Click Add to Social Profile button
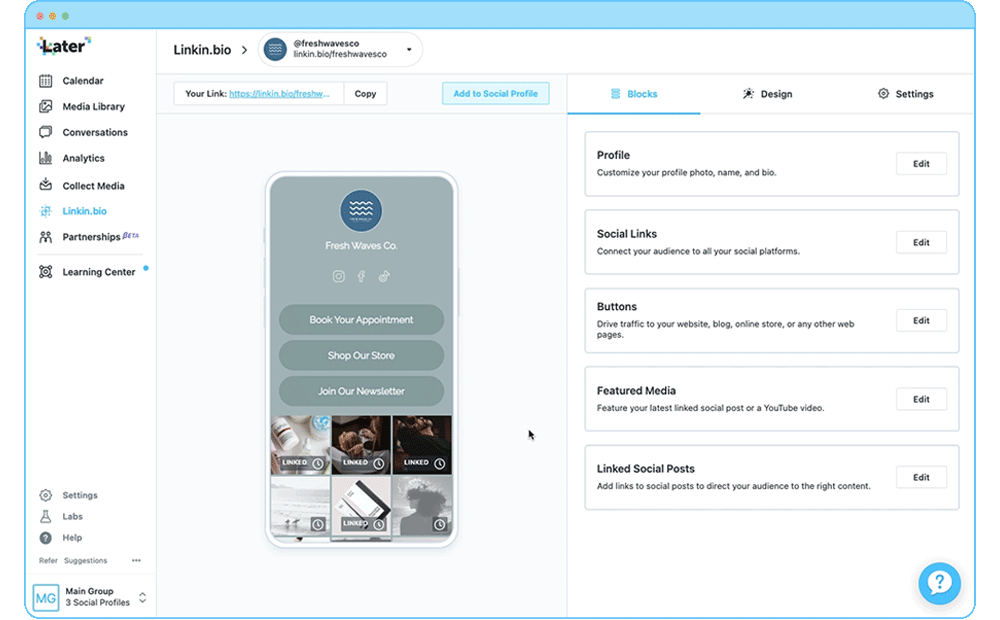1000x620 pixels. click(496, 94)
